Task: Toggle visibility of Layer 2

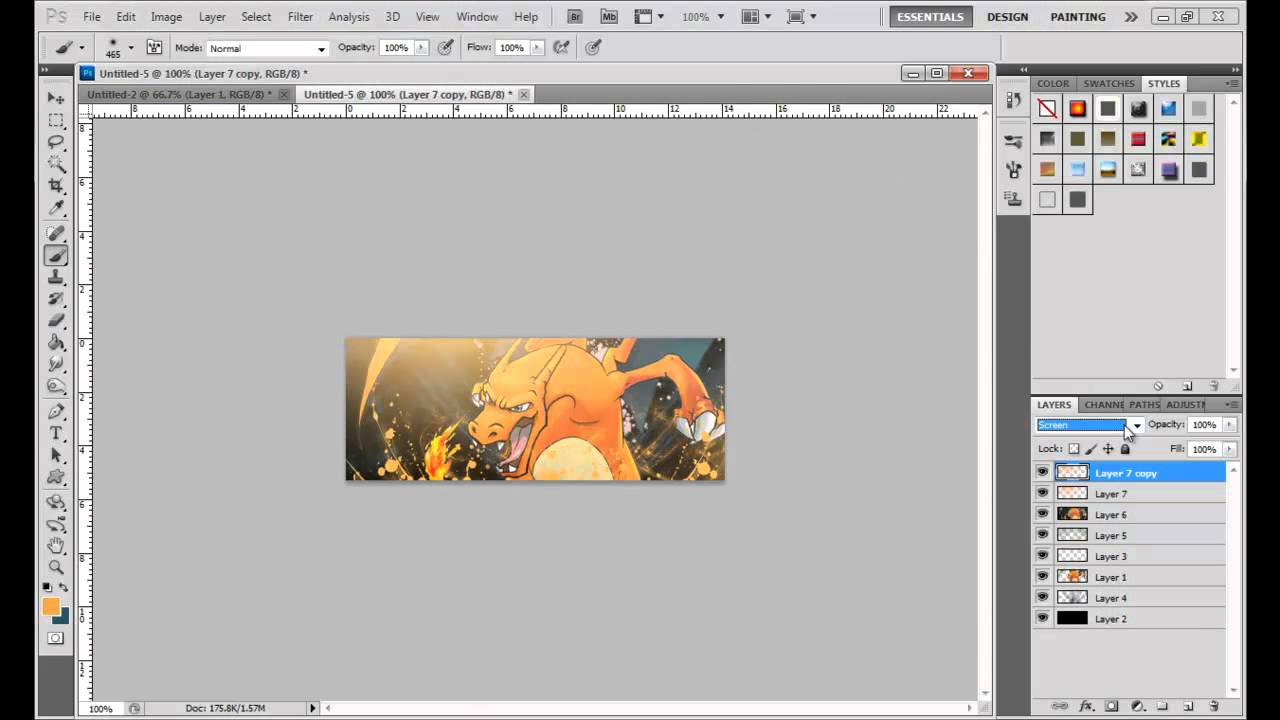Action: [1043, 618]
